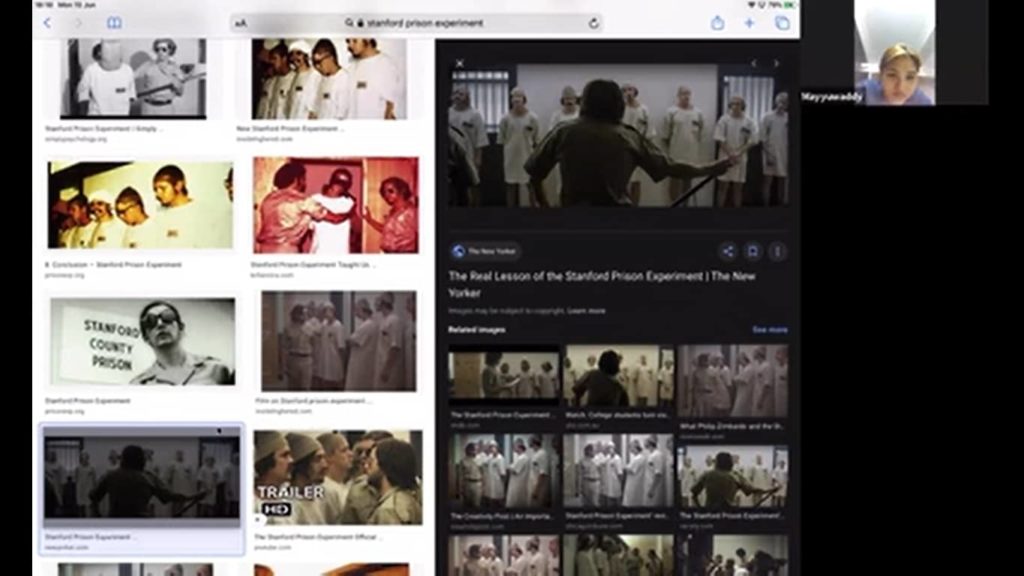Click the 'Related images' heading text

pos(477,330)
